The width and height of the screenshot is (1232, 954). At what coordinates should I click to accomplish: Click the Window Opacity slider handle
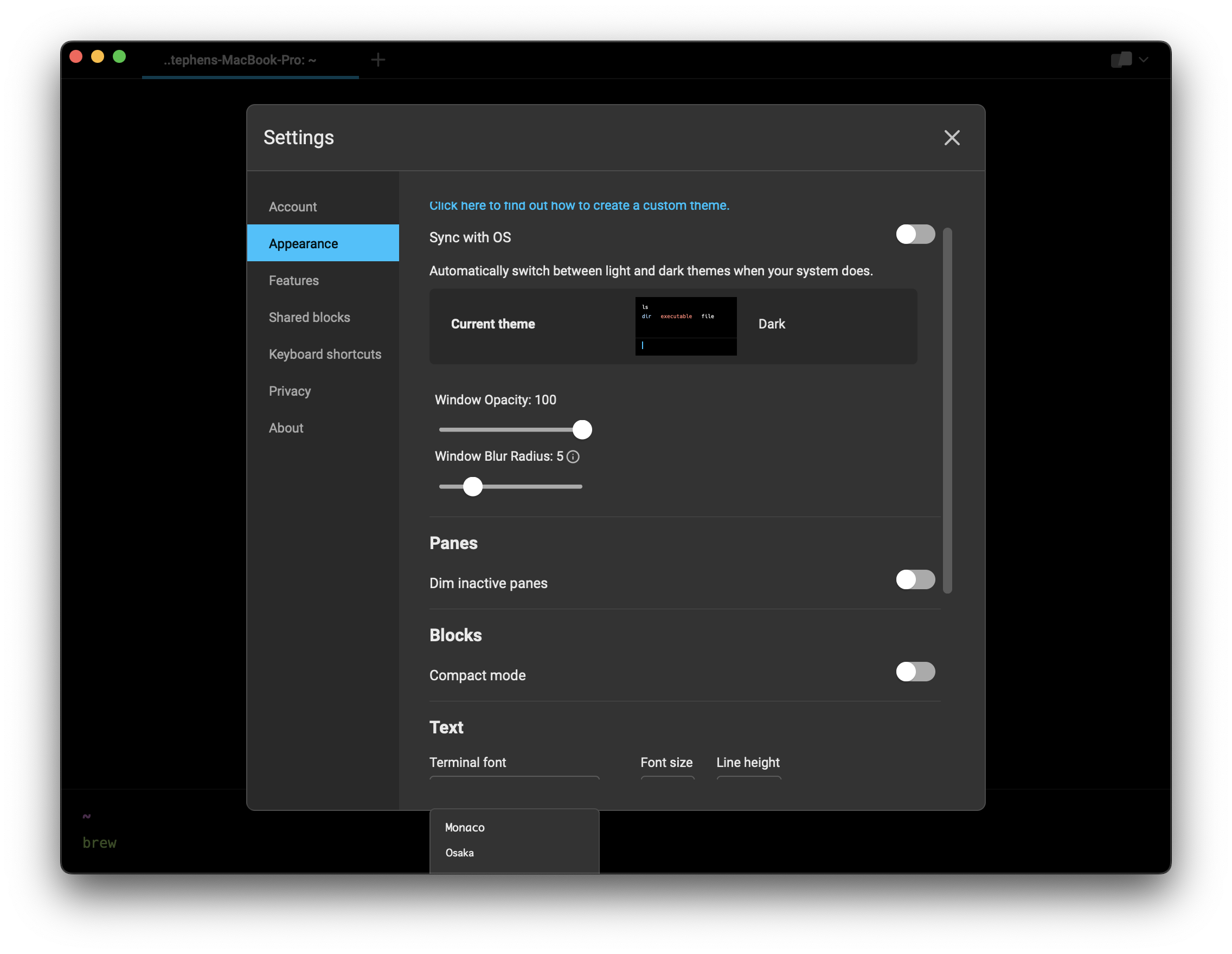click(x=582, y=430)
